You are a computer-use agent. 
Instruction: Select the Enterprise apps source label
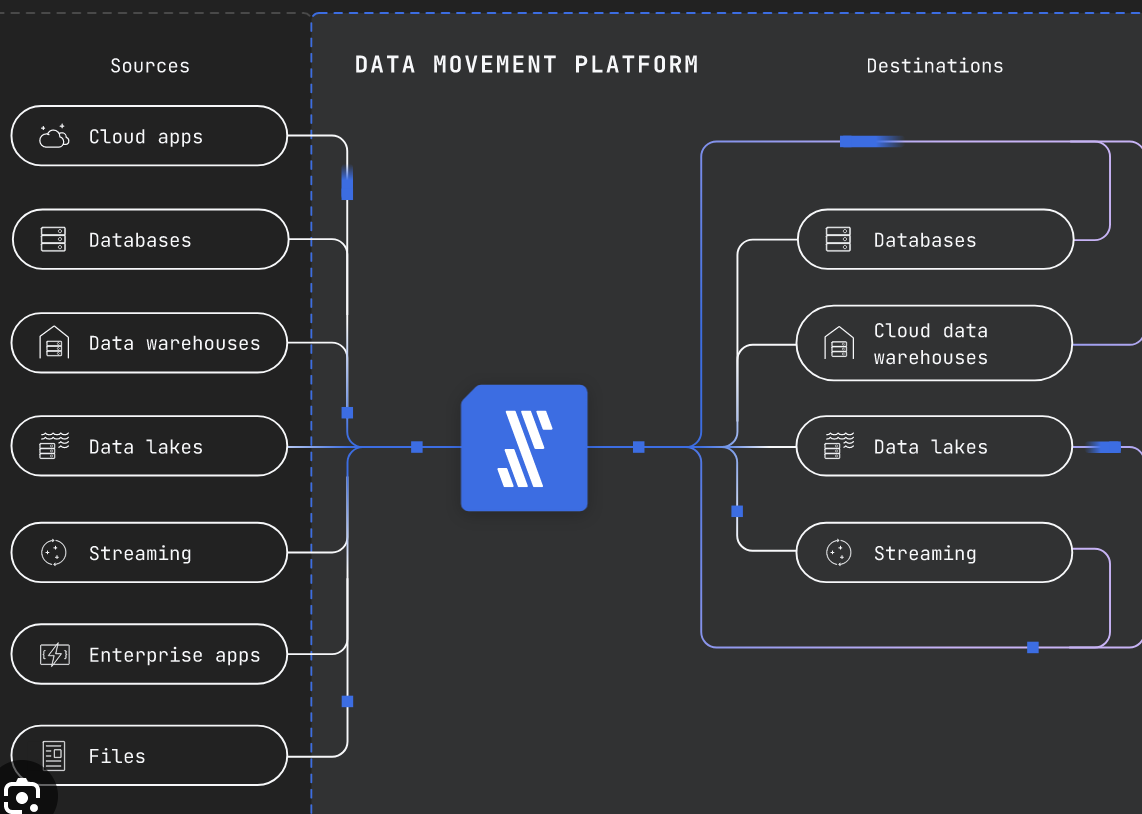pyautogui.click(x=174, y=655)
